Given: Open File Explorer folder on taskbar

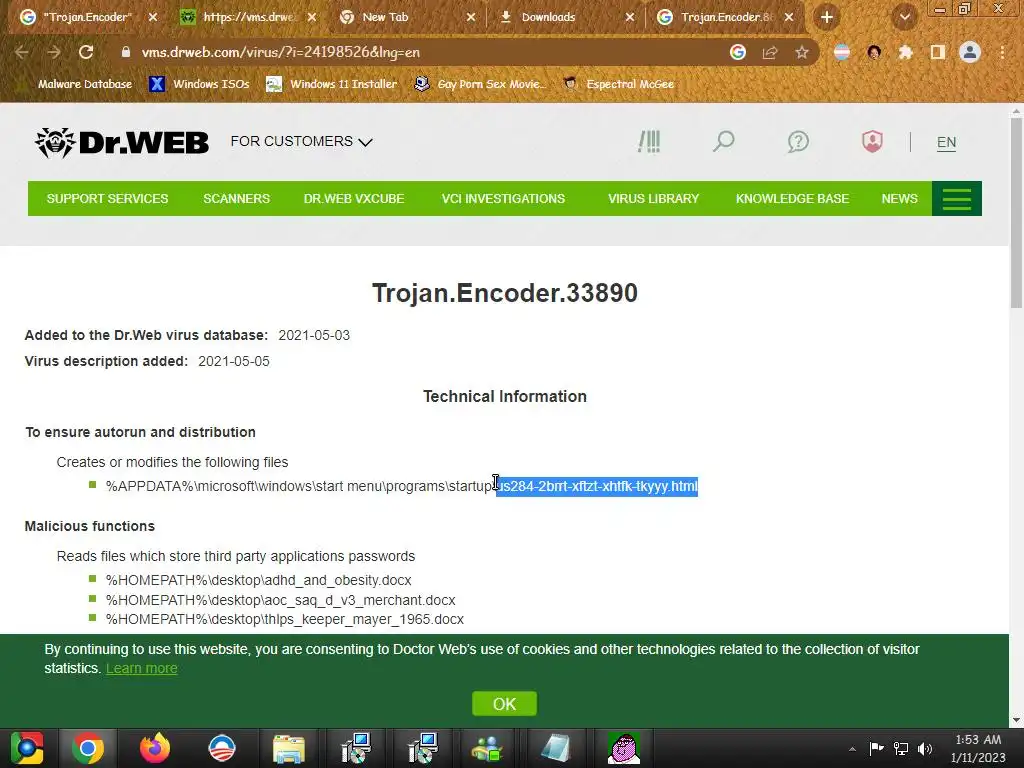Looking at the screenshot, I should (288, 748).
